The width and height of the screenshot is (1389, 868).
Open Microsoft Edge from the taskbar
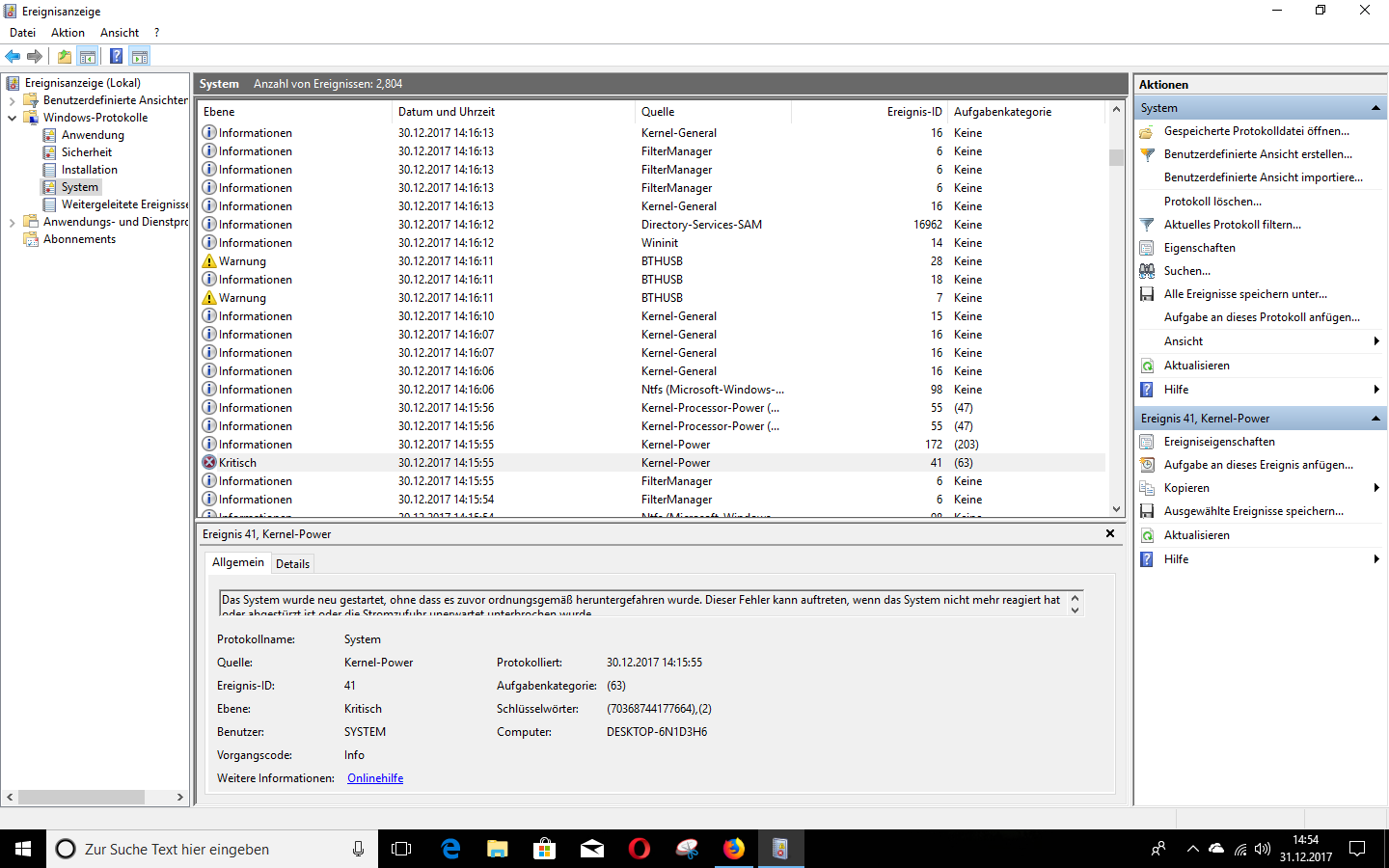point(450,849)
